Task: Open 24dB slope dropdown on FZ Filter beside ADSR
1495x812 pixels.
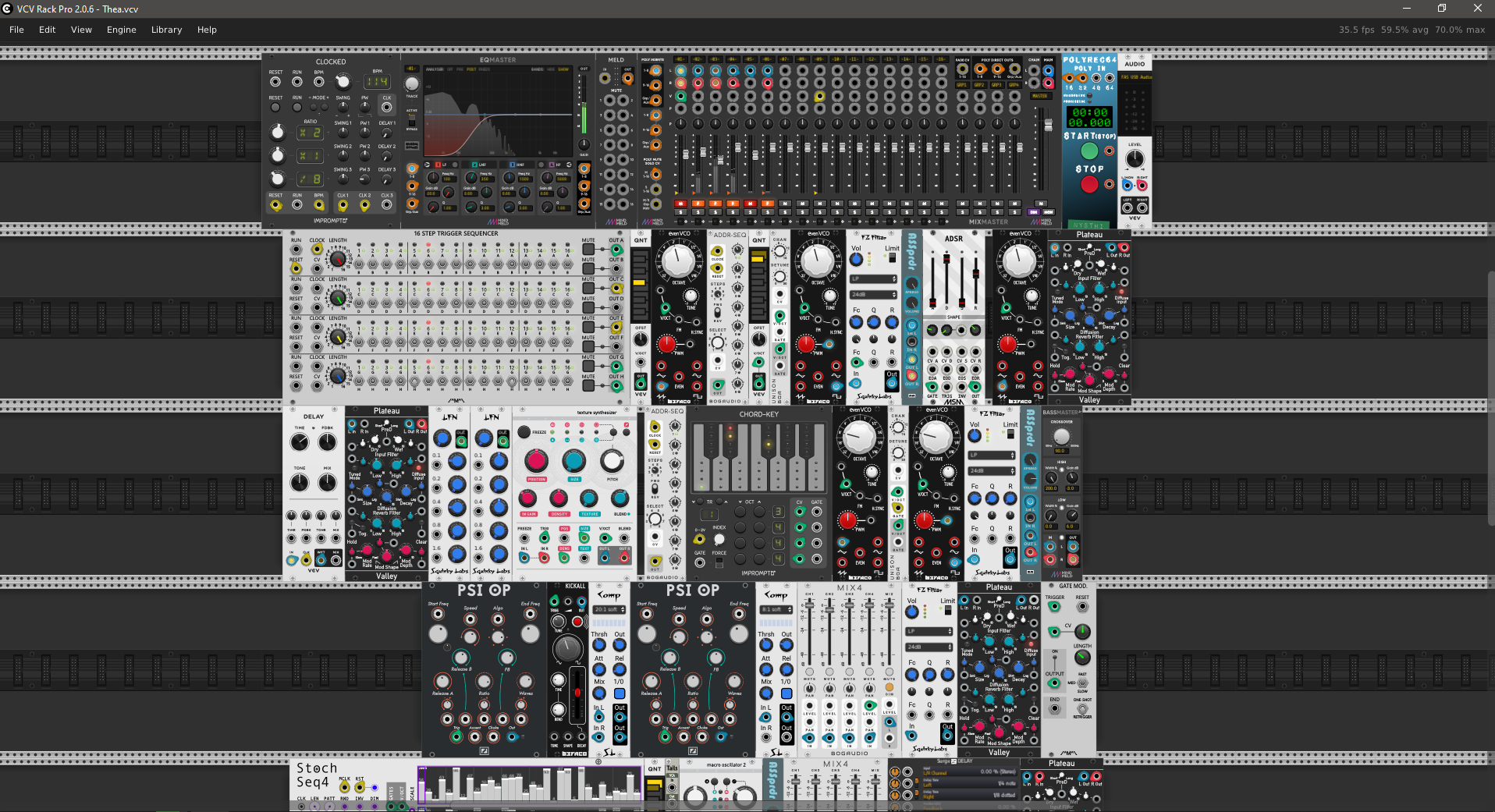Action: [x=873, y=295]
